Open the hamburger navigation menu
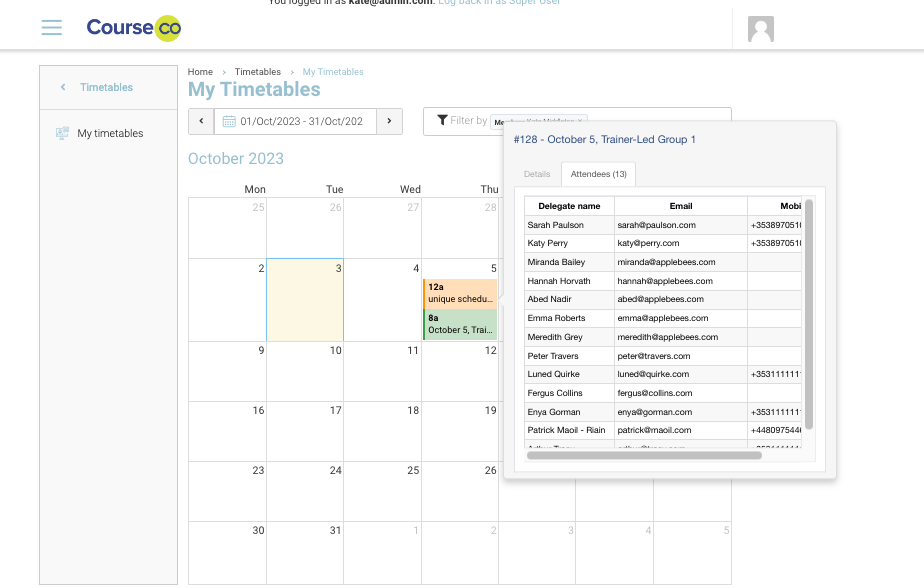 (x=52, y=28)
